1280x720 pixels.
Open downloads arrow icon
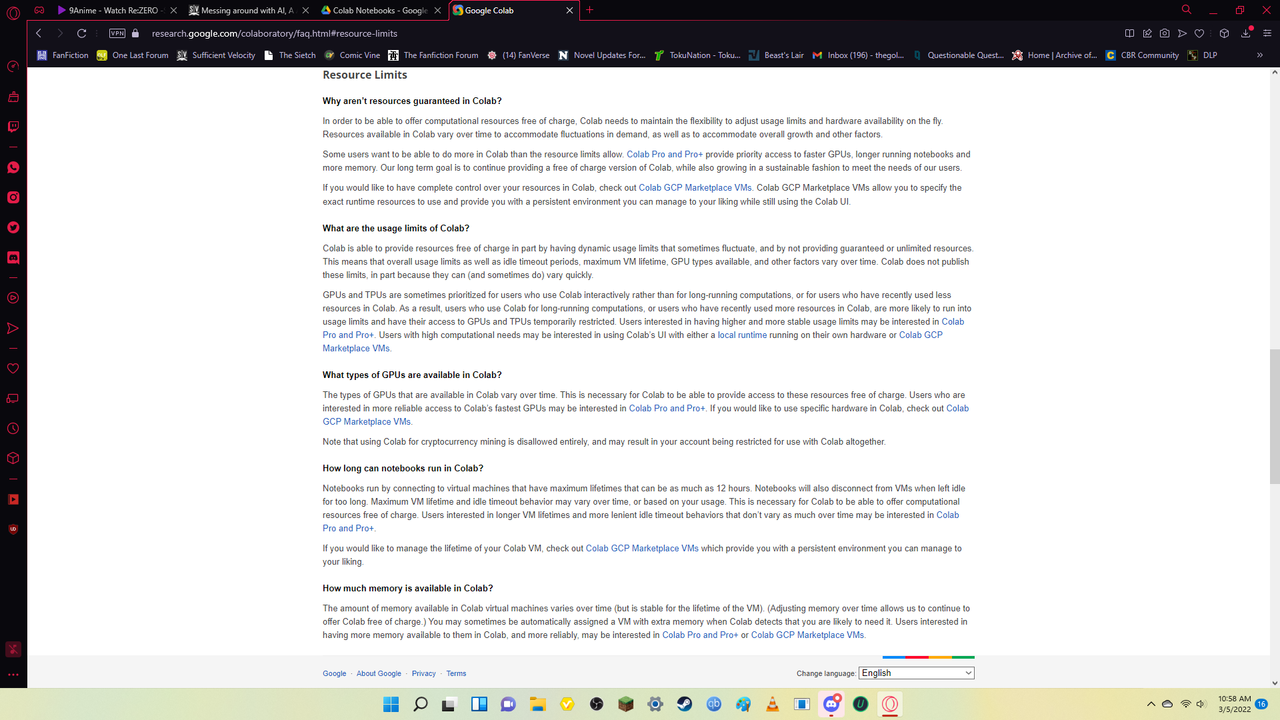tap(1246, 33)
